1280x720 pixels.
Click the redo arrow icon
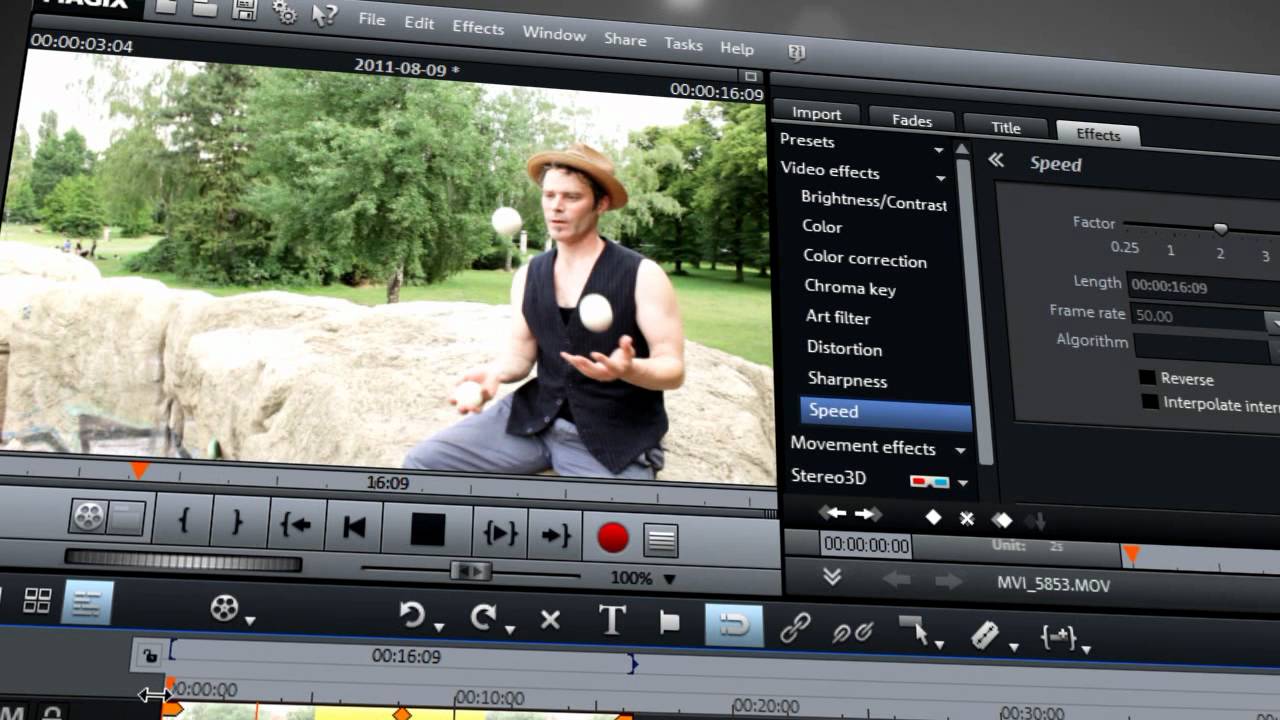[483, 617]
